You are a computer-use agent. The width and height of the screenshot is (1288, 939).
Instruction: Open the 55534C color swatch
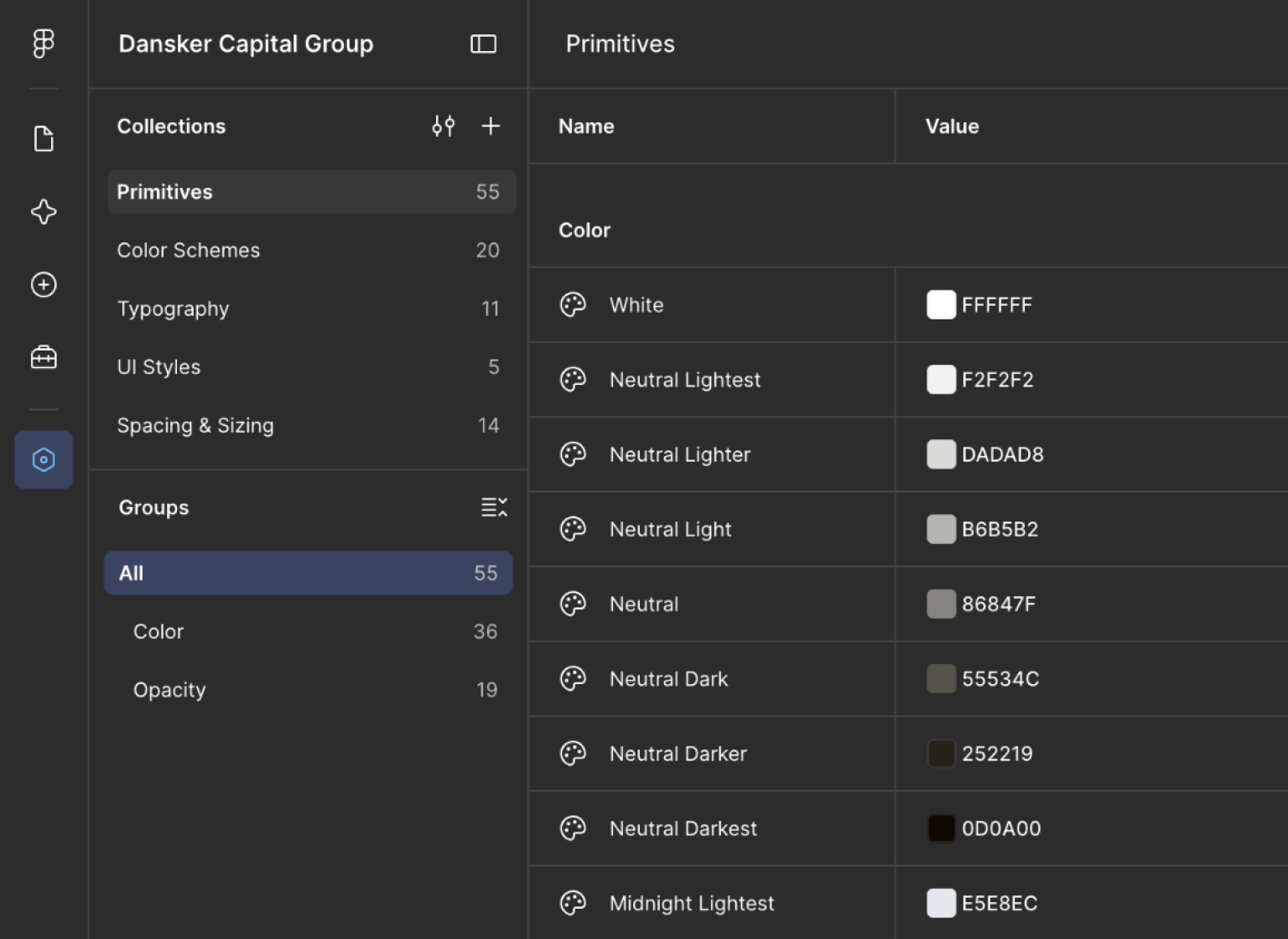point(941,678)
